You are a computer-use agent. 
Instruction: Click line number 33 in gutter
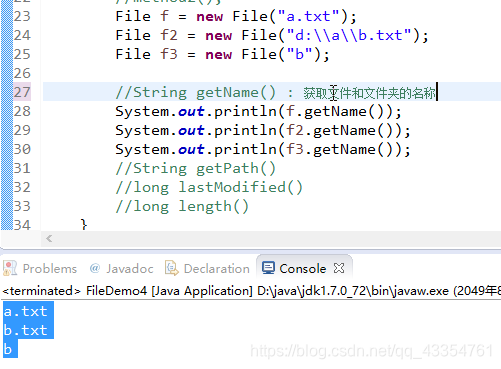point(22,206)
